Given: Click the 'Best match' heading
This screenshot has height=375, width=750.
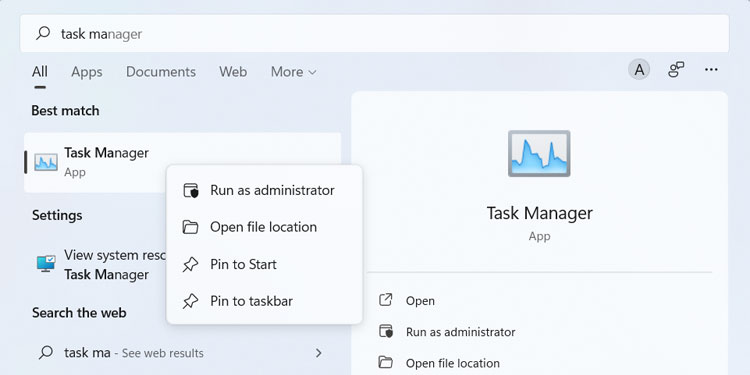Looking at the screenshot, I should click(x=65, y=110).
